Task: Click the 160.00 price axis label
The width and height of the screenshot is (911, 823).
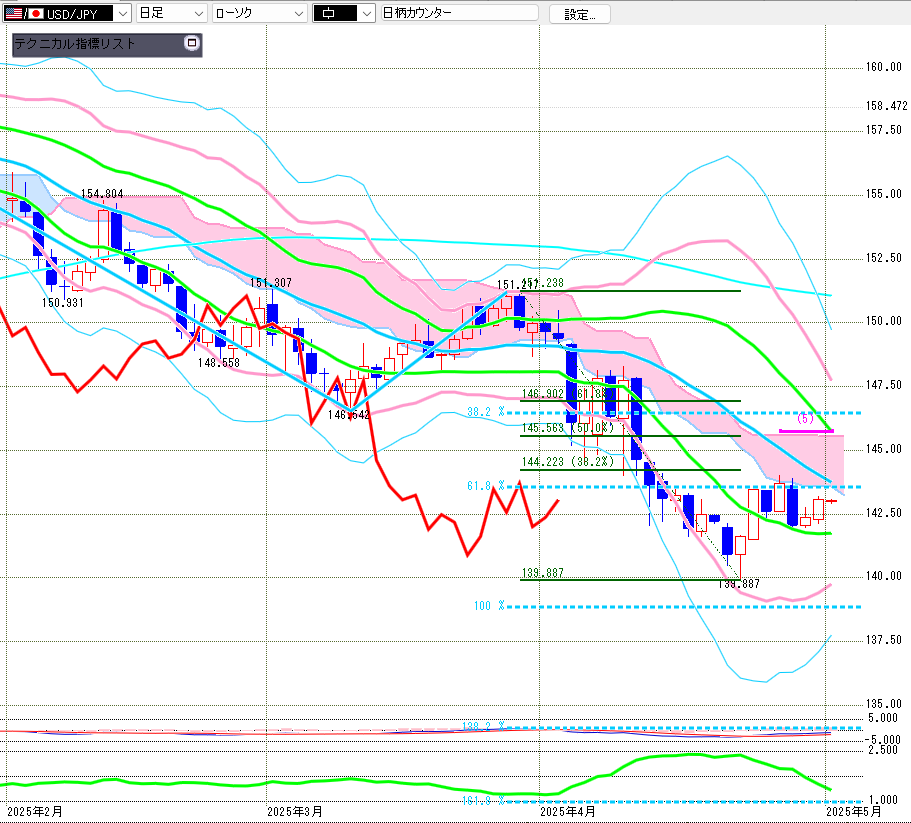Action: [x=883, y=67]
